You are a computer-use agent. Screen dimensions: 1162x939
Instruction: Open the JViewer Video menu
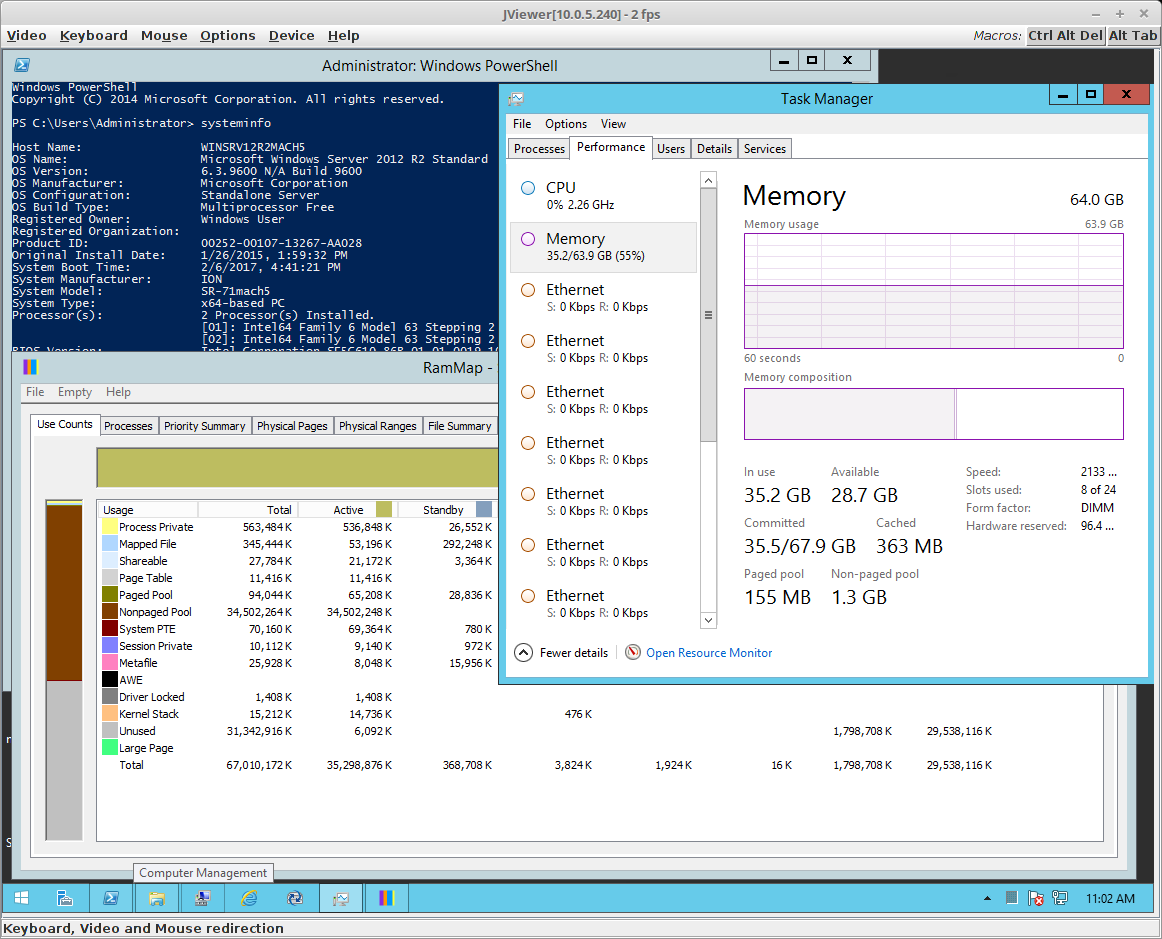[27, 36]
